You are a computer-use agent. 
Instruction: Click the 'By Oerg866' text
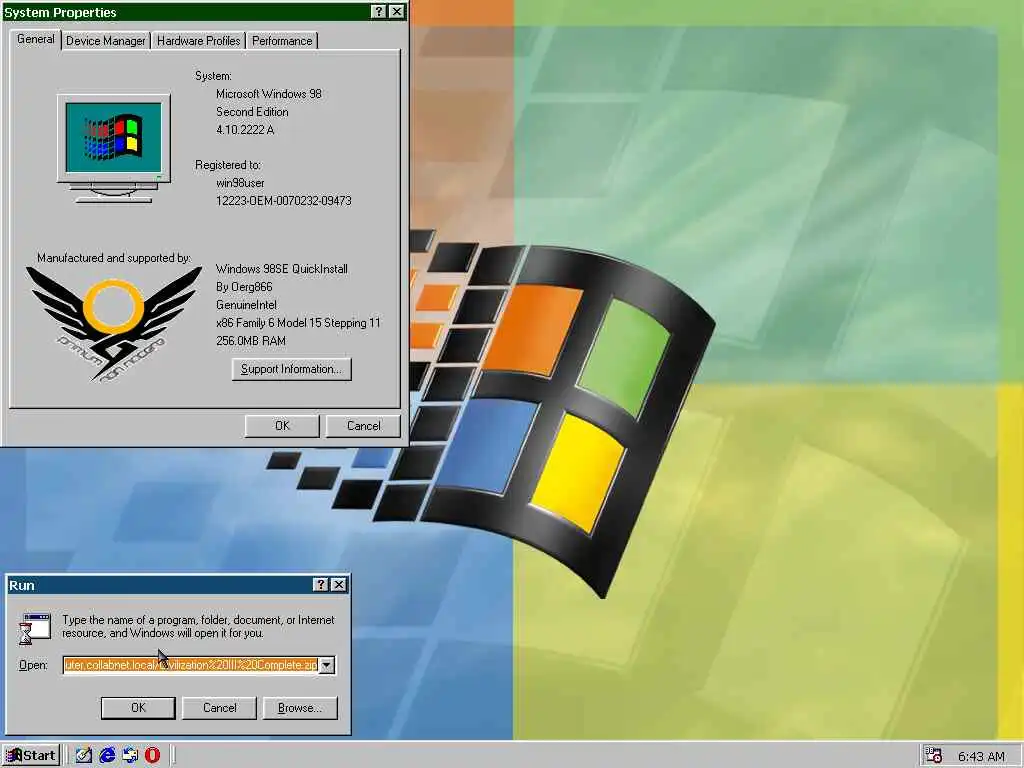pos(244,287)
